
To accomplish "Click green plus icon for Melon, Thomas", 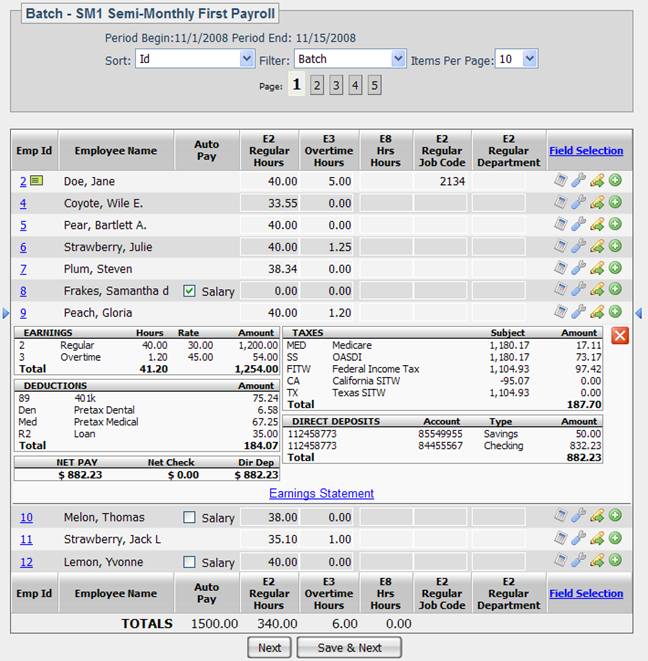I will click(615, 516).
